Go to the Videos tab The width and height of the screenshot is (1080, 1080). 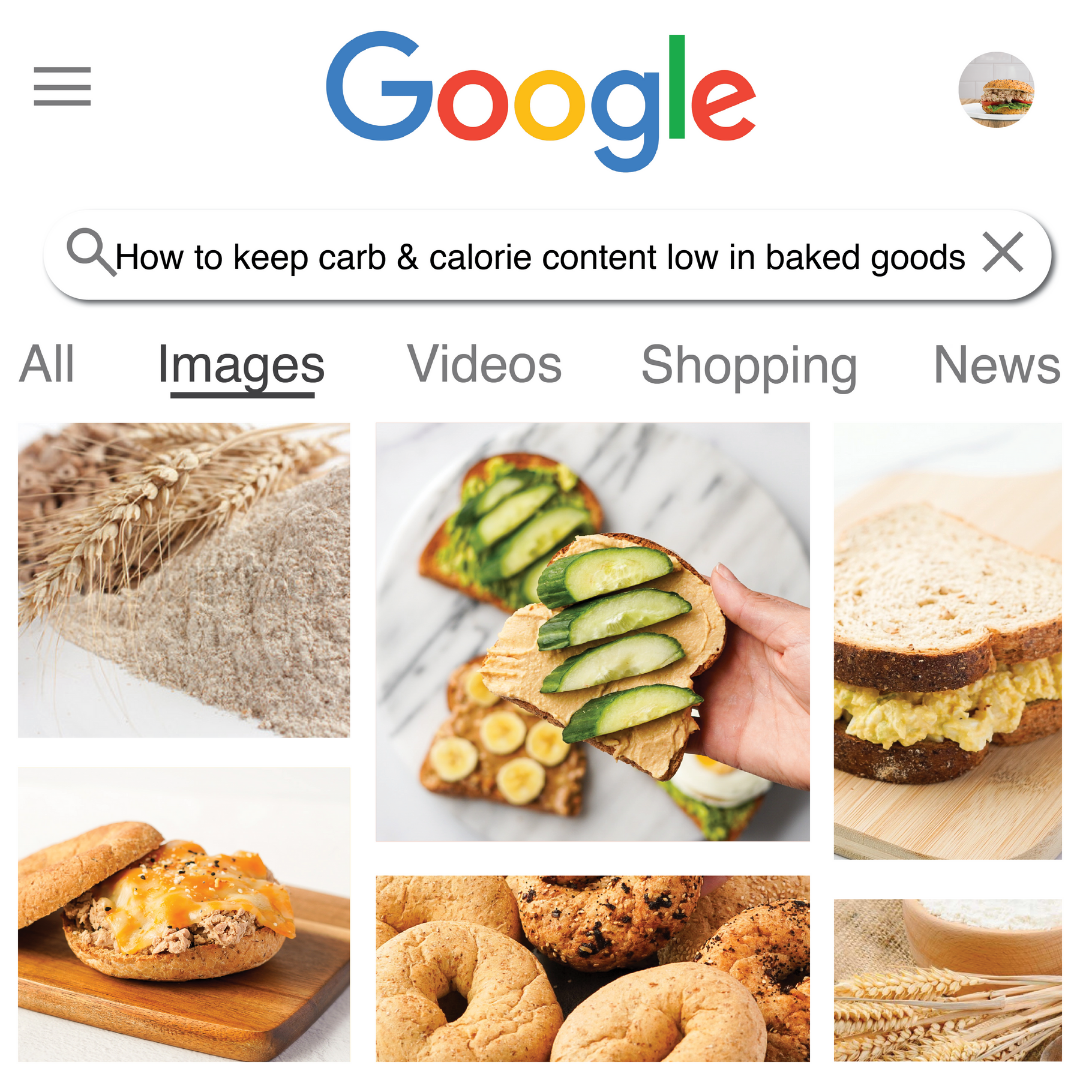coord(484,364)
